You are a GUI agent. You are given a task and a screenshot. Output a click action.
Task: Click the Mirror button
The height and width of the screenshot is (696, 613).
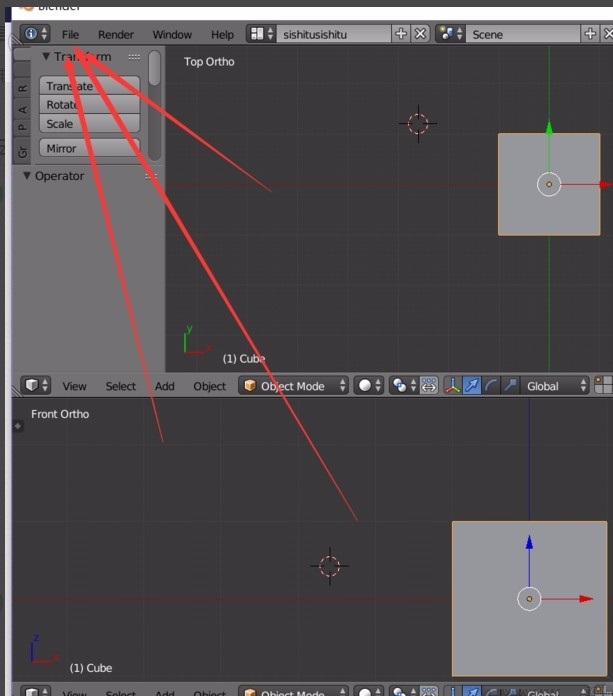[x=90, y=148]
